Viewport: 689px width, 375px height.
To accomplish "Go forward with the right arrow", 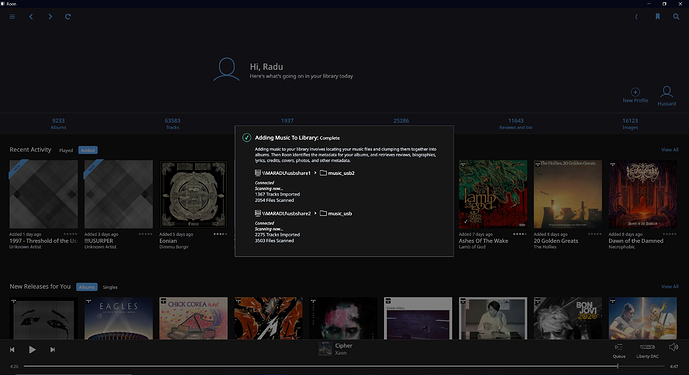I will pyautogui.click(x=50, y=17).
